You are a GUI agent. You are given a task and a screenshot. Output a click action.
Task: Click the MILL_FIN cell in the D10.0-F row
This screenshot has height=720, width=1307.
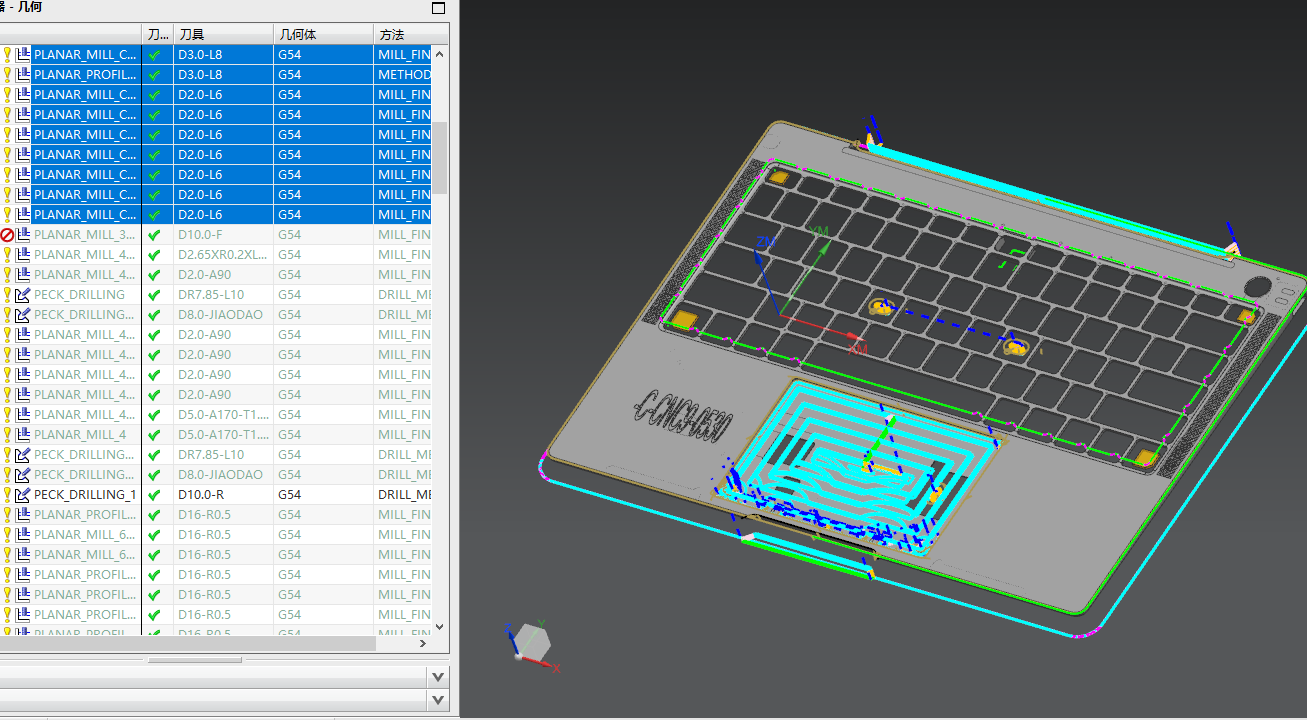pyautogui.click(x=404, y=235)
